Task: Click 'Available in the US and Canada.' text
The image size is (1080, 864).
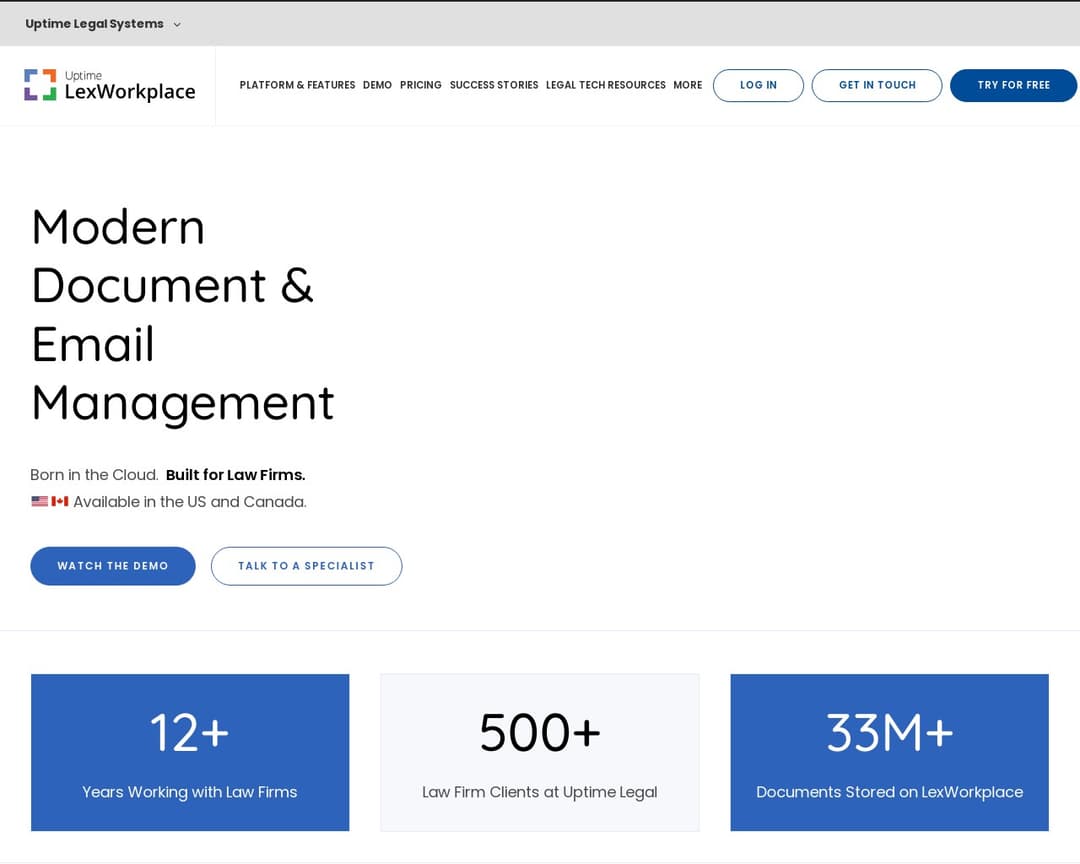Action: pyautogui.click(x=190, y=502)
